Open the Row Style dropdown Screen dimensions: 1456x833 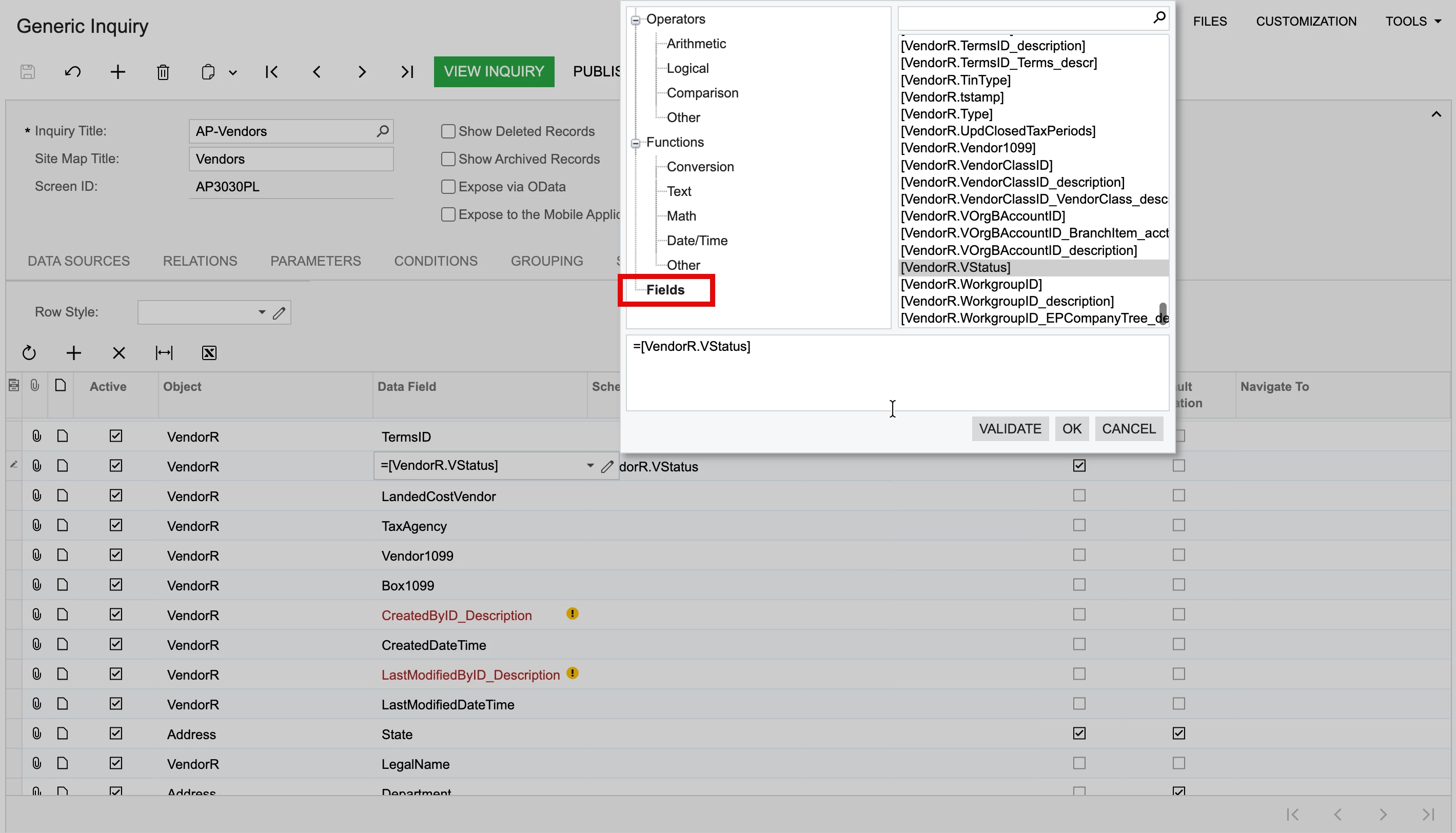(262, 312)
